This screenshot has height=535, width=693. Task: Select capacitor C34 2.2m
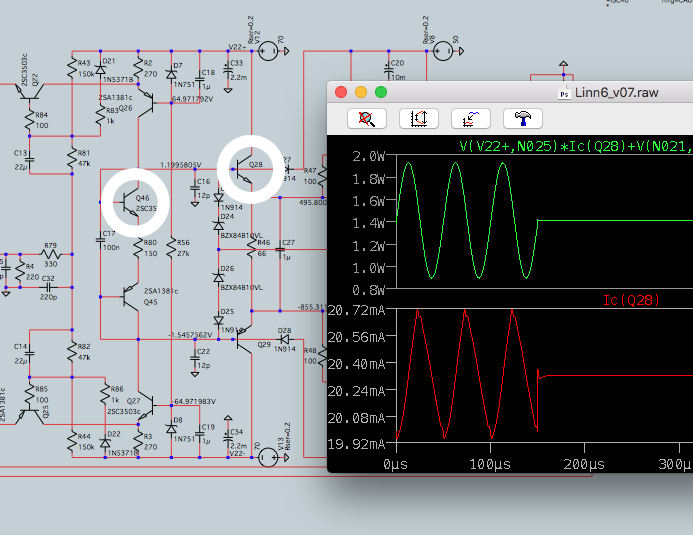(x=228, y=439)
